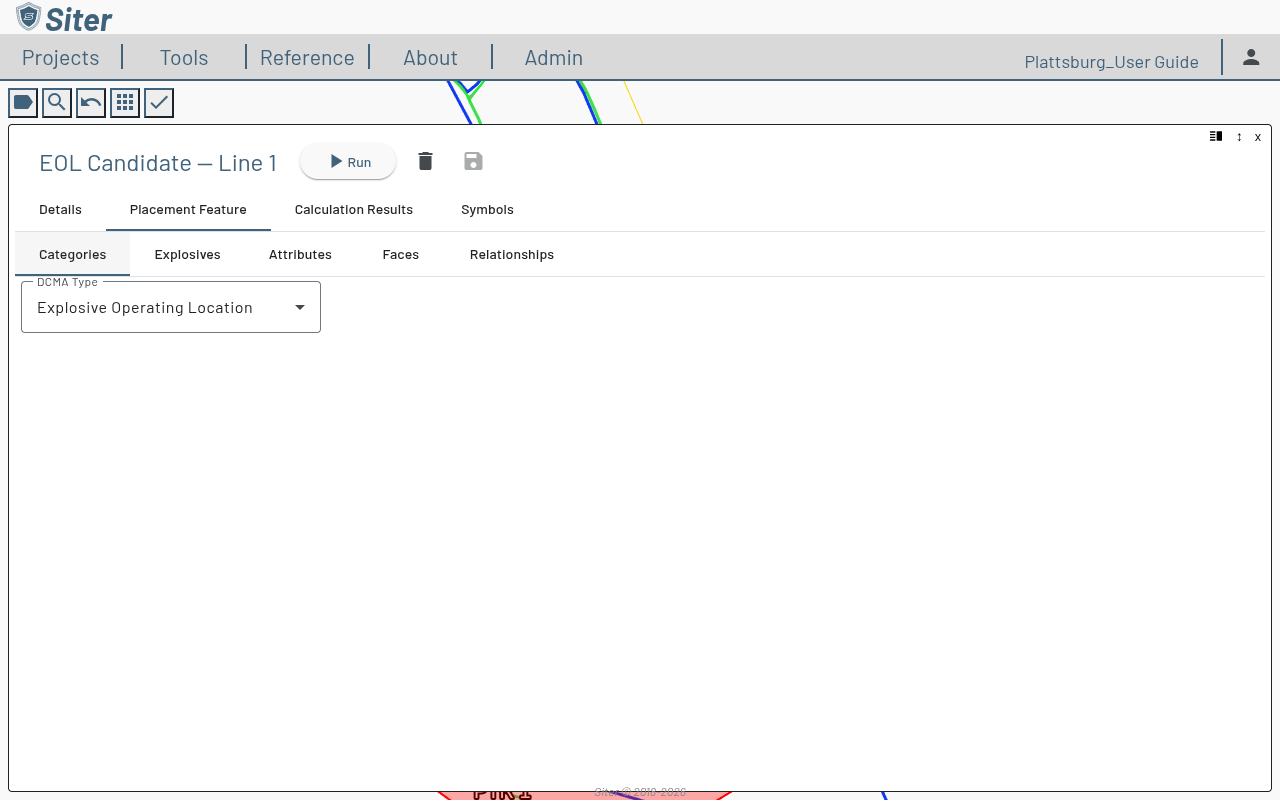Click the save floppy disk icon
This screenshot has width=1280, height=800.
click(474, 162)
